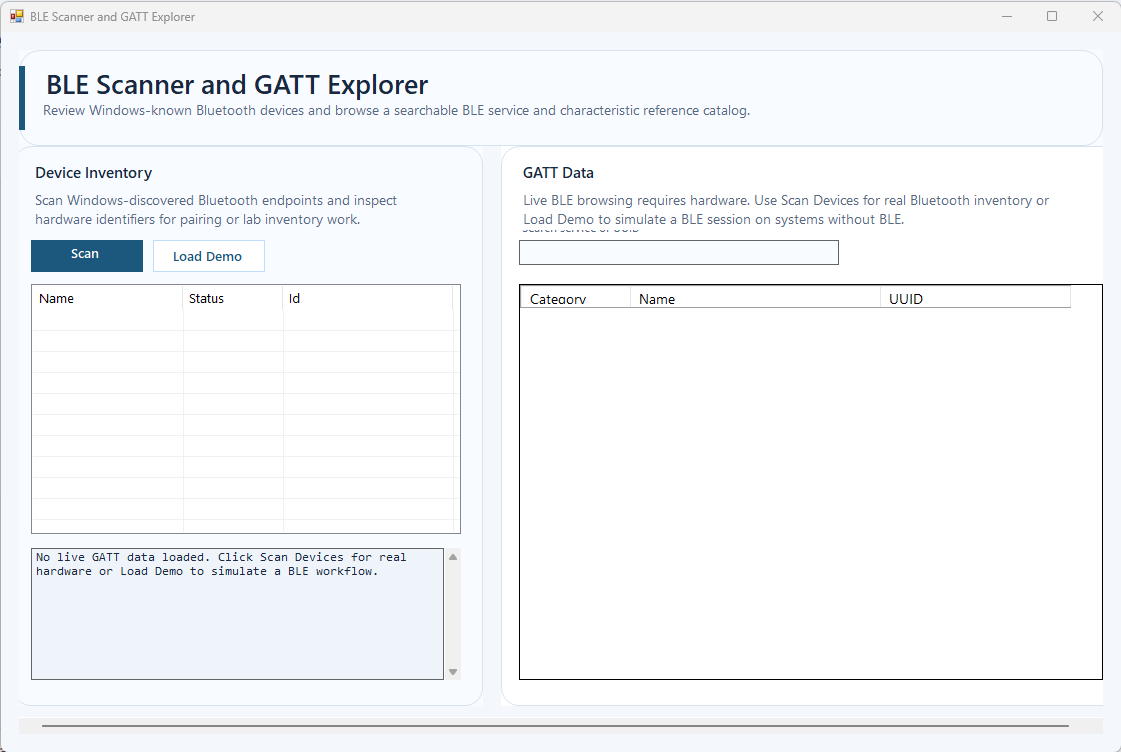Click the Load Demo button
The width and height of the screenshot is (1121, 752).
click(208, 256)
